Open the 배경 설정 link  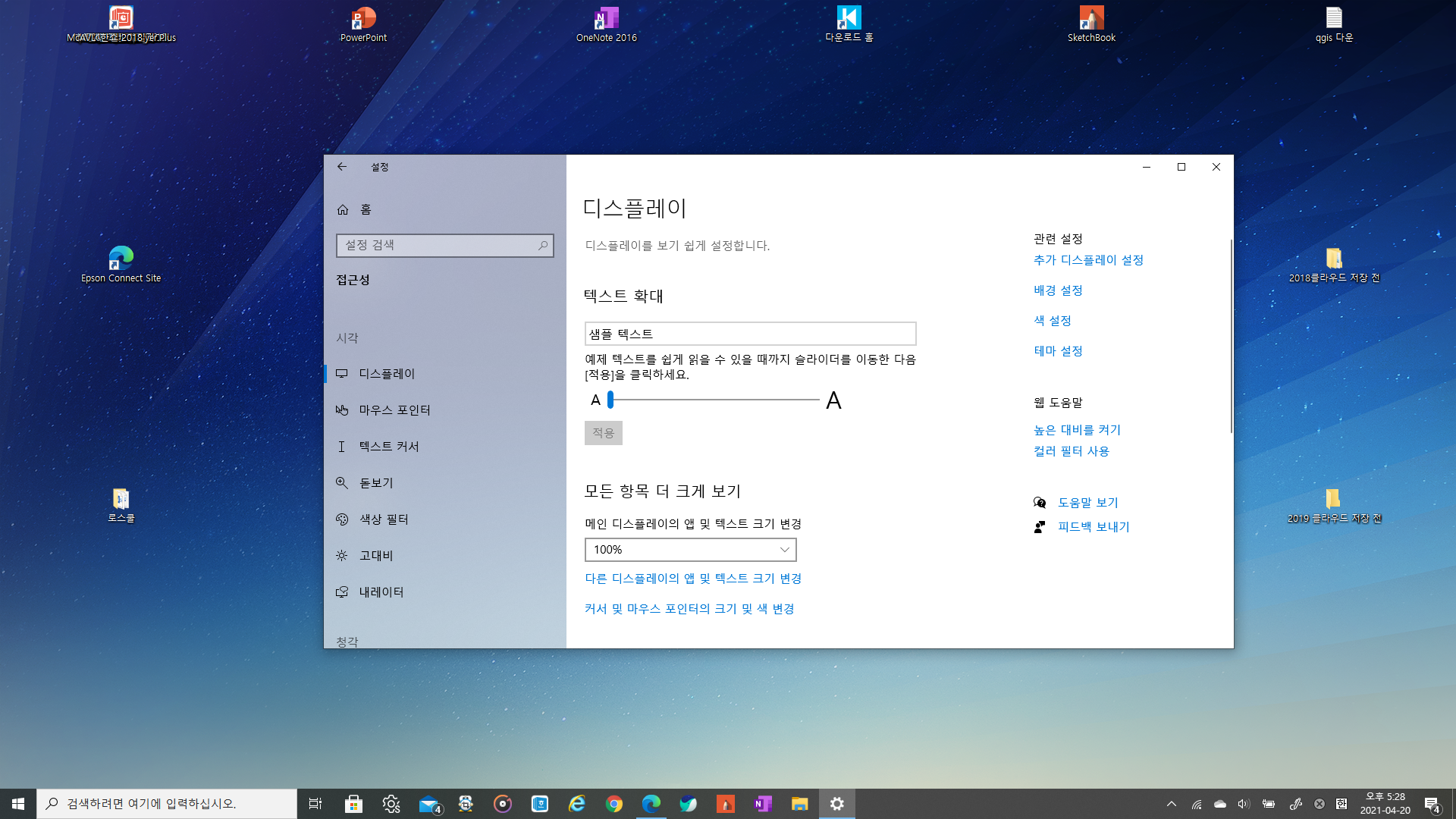[x=1058, y=290]
